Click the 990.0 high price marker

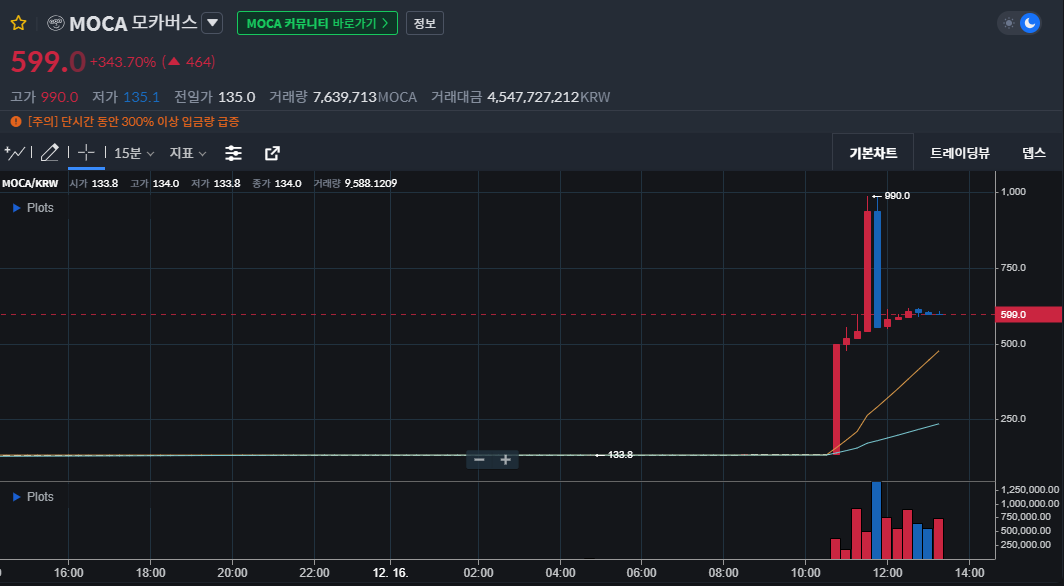coord(891,196)
